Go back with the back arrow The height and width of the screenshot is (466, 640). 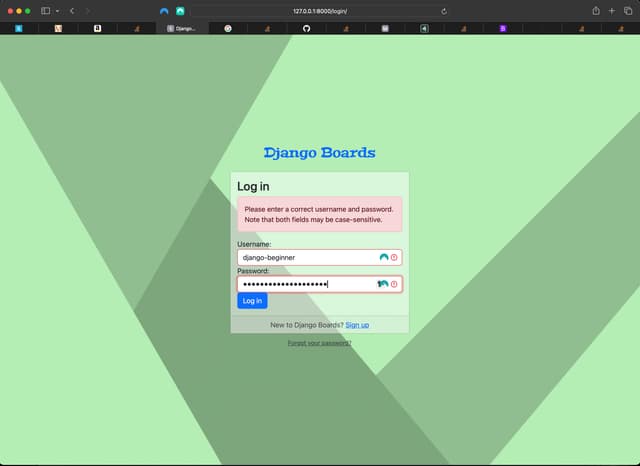pos(72,11)
